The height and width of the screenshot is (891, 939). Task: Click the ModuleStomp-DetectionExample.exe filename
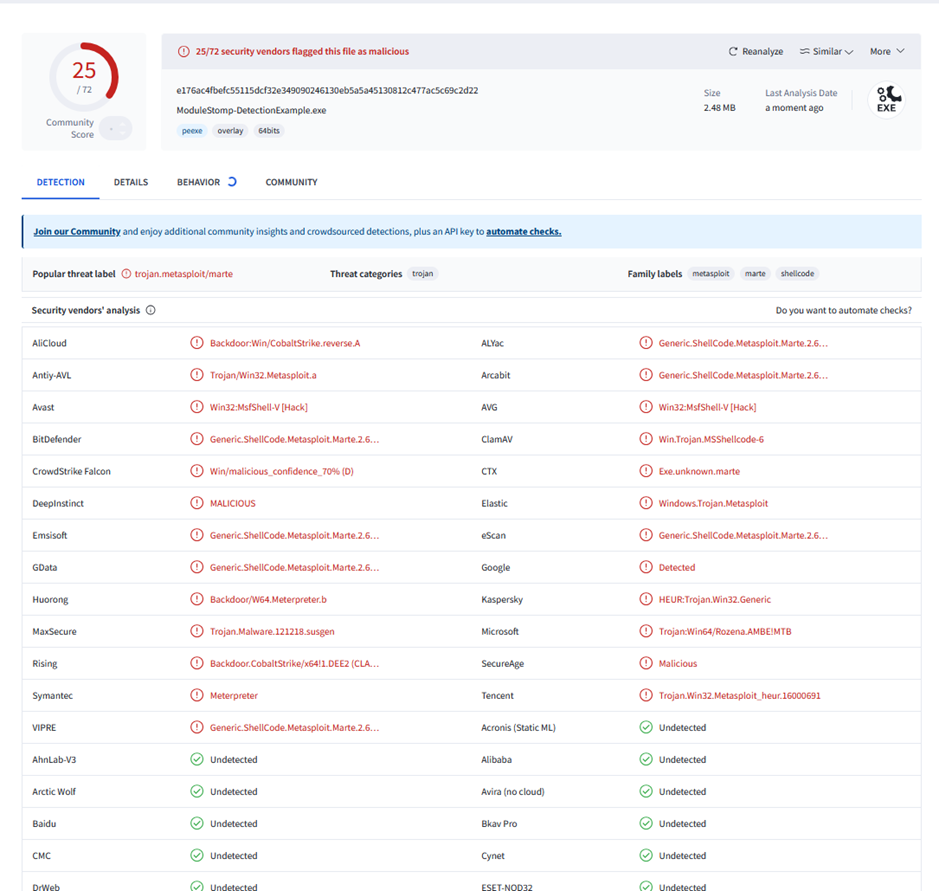pos(252,110)
